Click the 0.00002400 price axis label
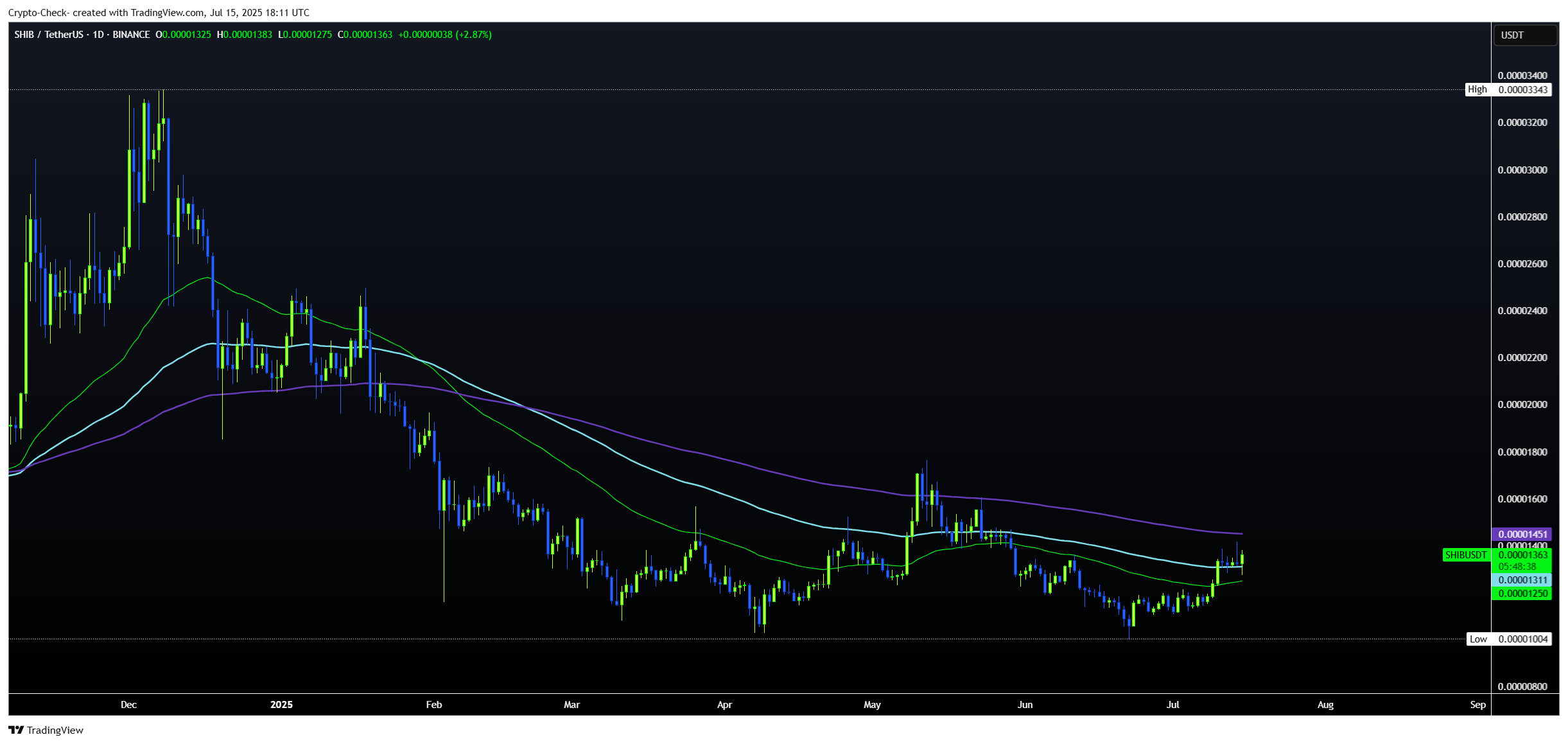The height and width of the screenshot is (744, 1568). tap(1522, 311)
